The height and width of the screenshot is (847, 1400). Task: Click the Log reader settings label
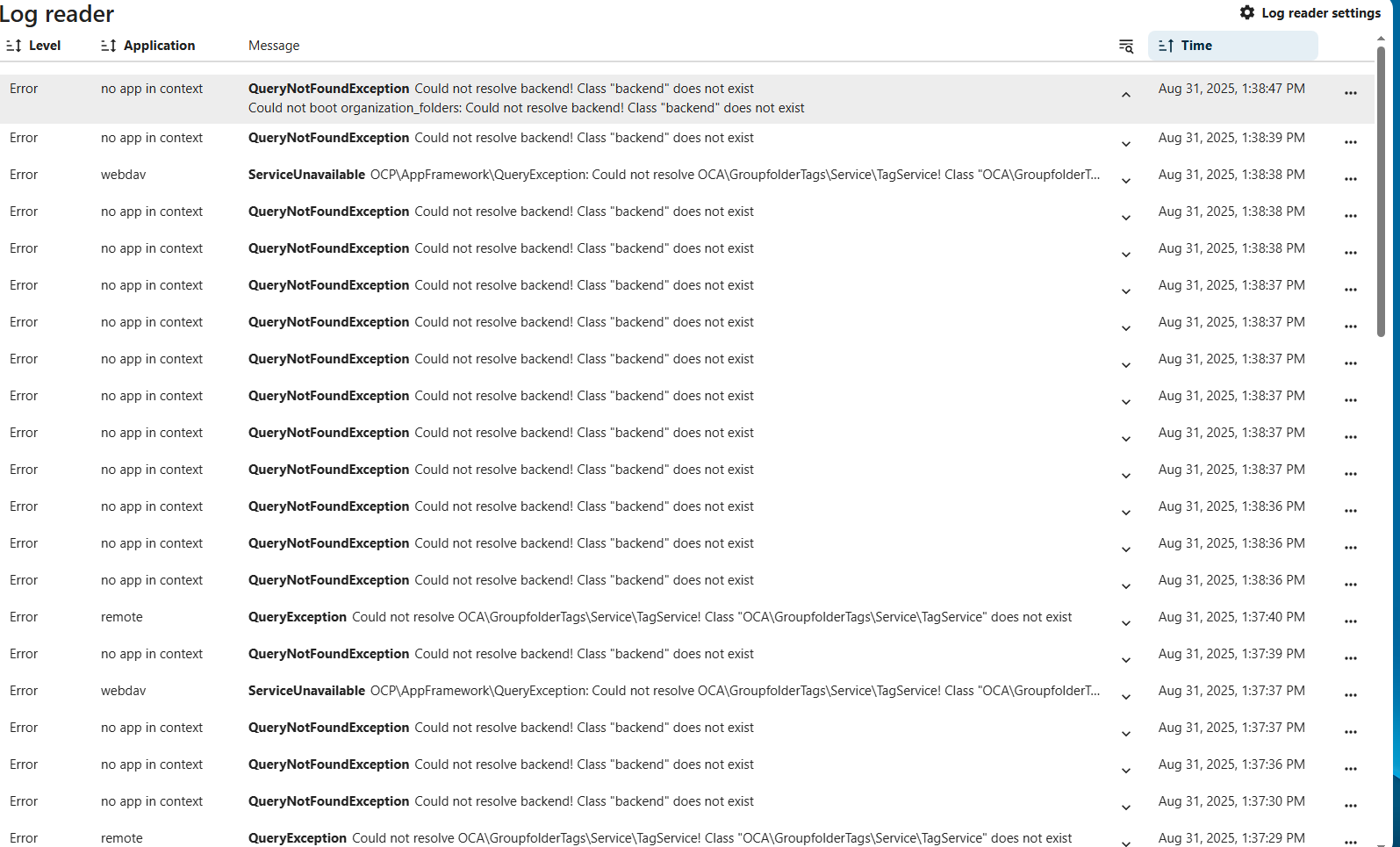point(1320,13)
